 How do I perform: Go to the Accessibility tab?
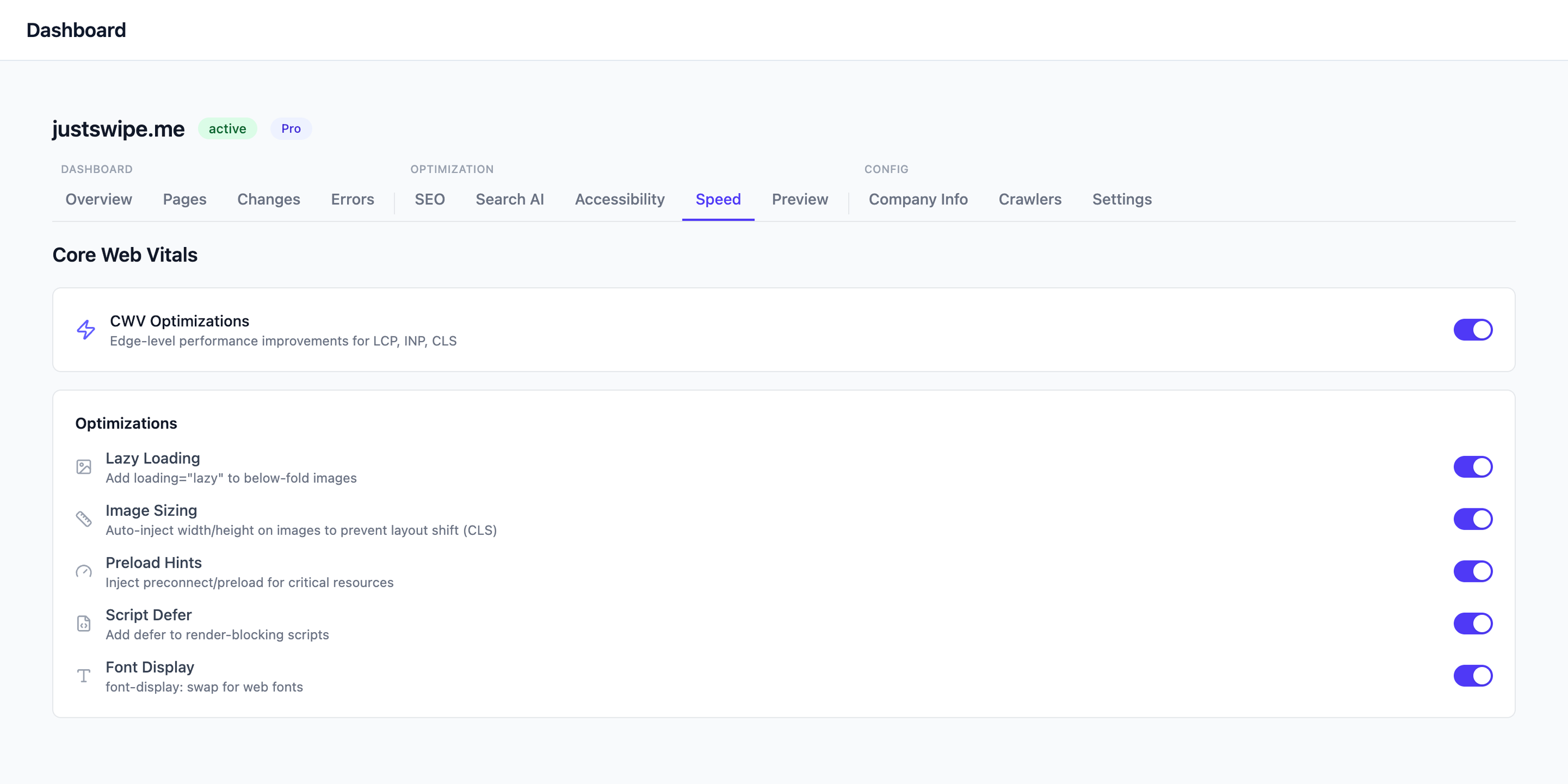(620, 200)
